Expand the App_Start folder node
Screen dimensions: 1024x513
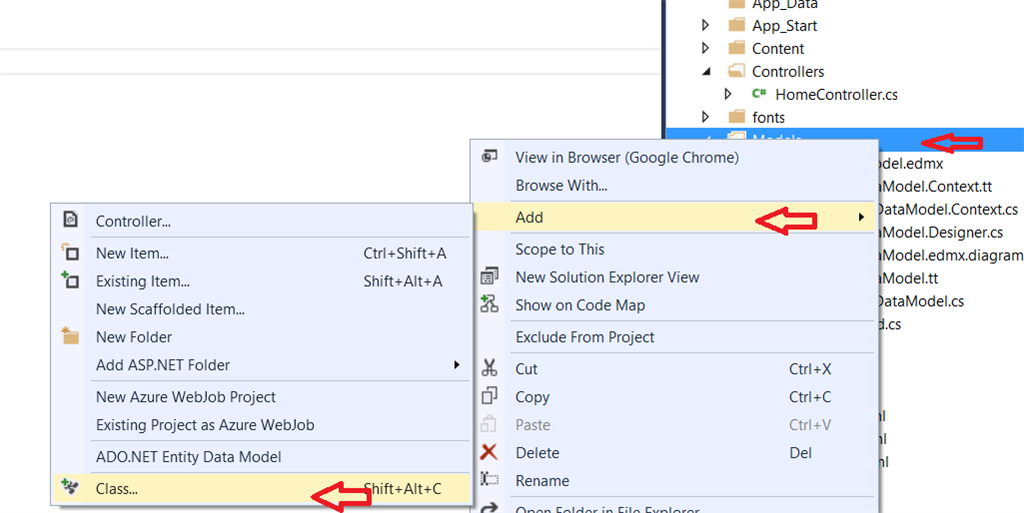point(706,25)
